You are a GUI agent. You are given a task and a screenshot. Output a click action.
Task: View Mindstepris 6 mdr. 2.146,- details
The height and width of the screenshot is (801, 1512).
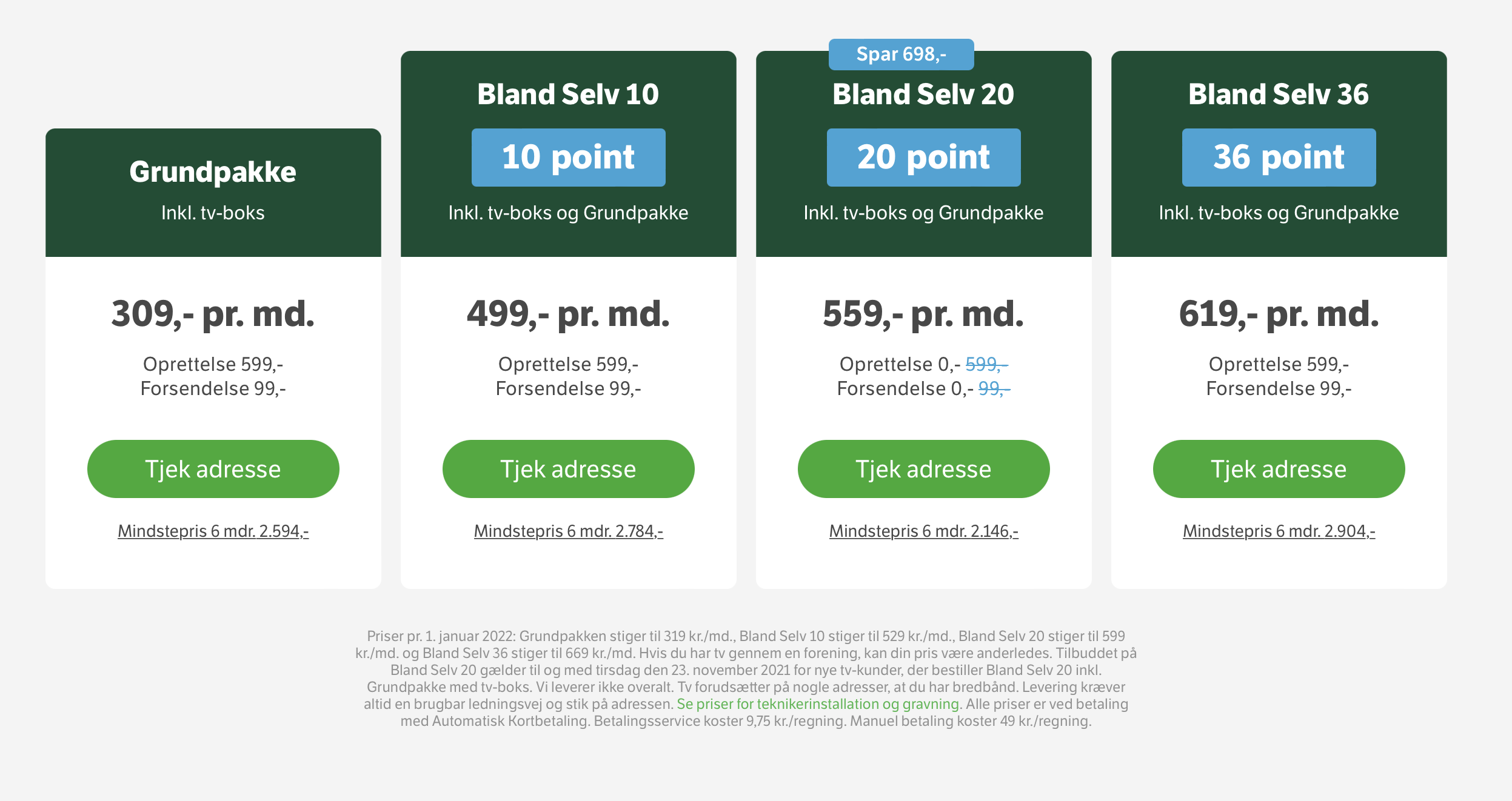click(923, 531)
